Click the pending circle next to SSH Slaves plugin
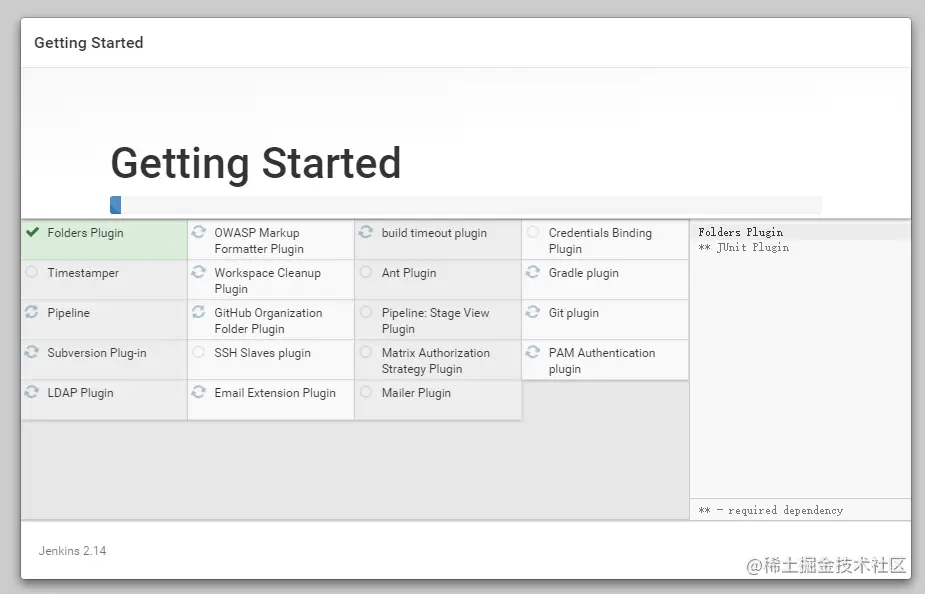The height and width of the screenshot is (594, 925). pyautogui.click(x=199, y=352)
